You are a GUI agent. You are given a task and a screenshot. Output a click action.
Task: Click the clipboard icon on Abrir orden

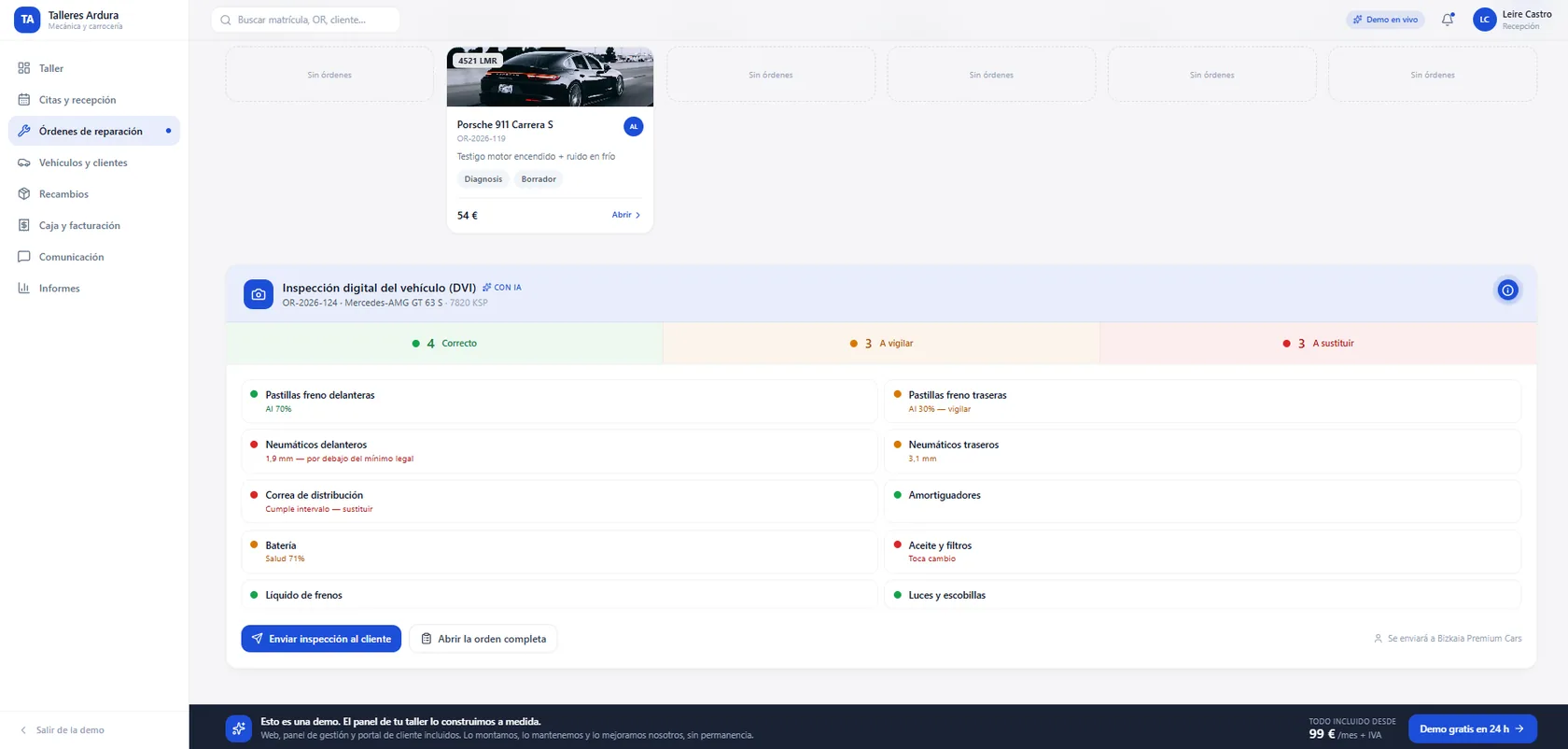pyautogui.click(x=427, y=639)
